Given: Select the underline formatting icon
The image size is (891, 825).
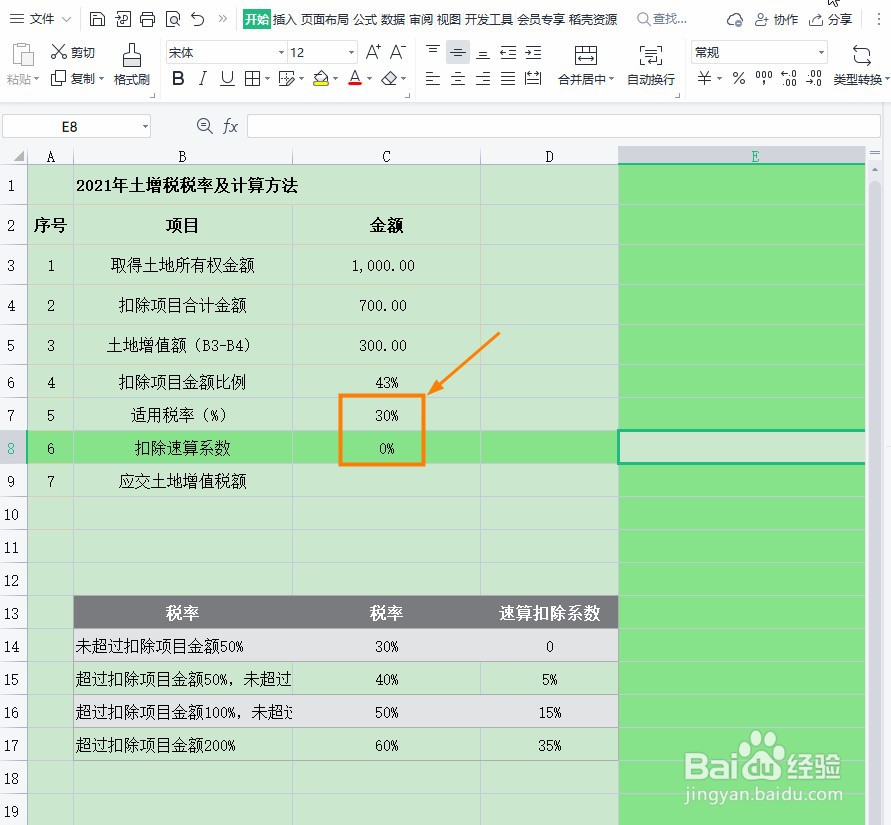Looking at the screenshot, I should (227, 78).
